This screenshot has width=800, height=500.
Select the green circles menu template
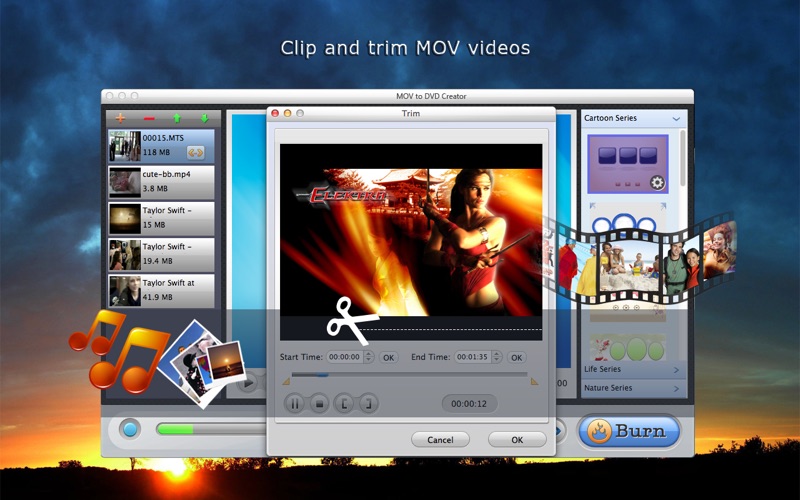pos(628,347)
